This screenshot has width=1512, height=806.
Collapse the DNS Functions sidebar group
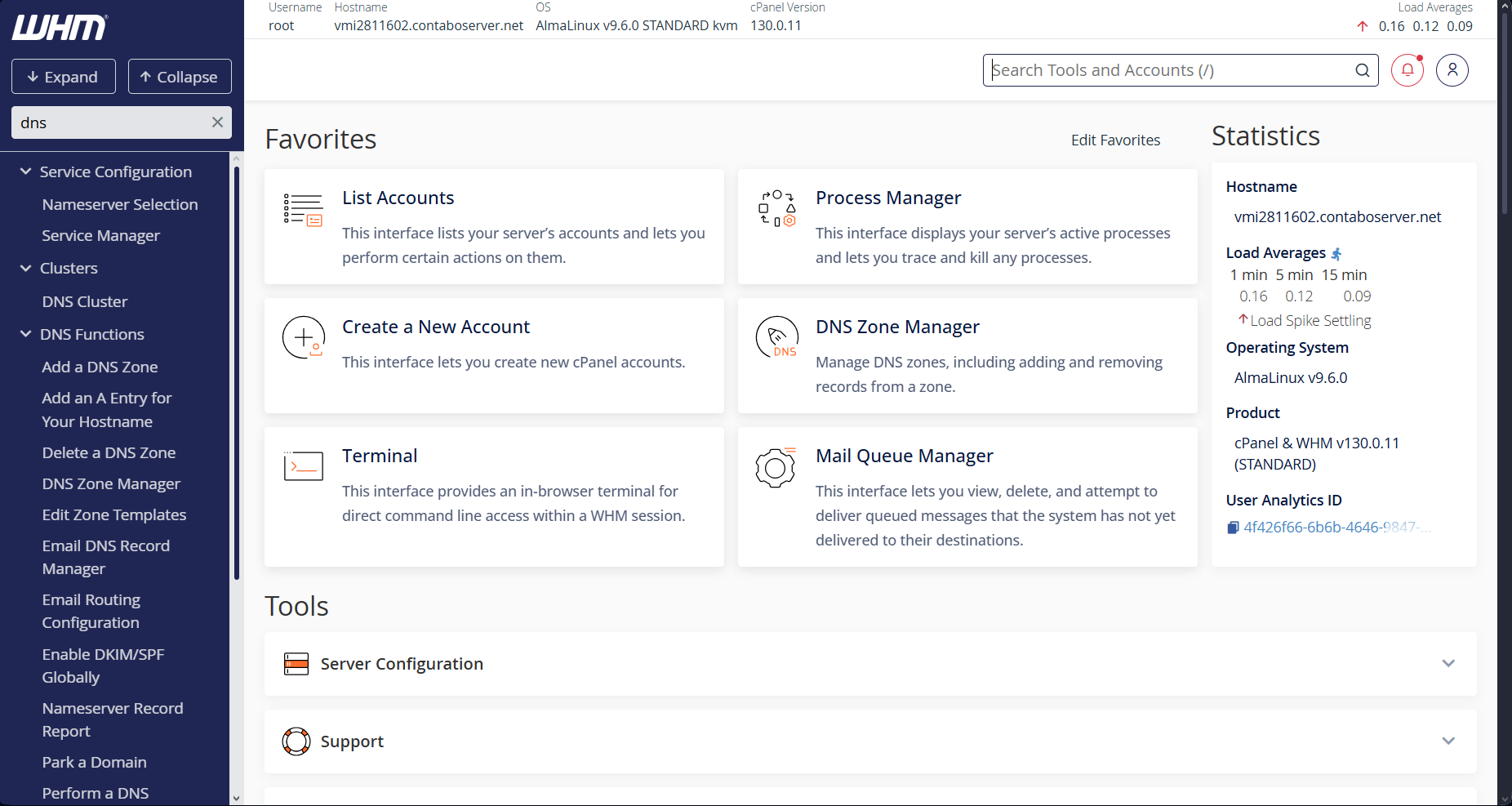pos(24,334)
